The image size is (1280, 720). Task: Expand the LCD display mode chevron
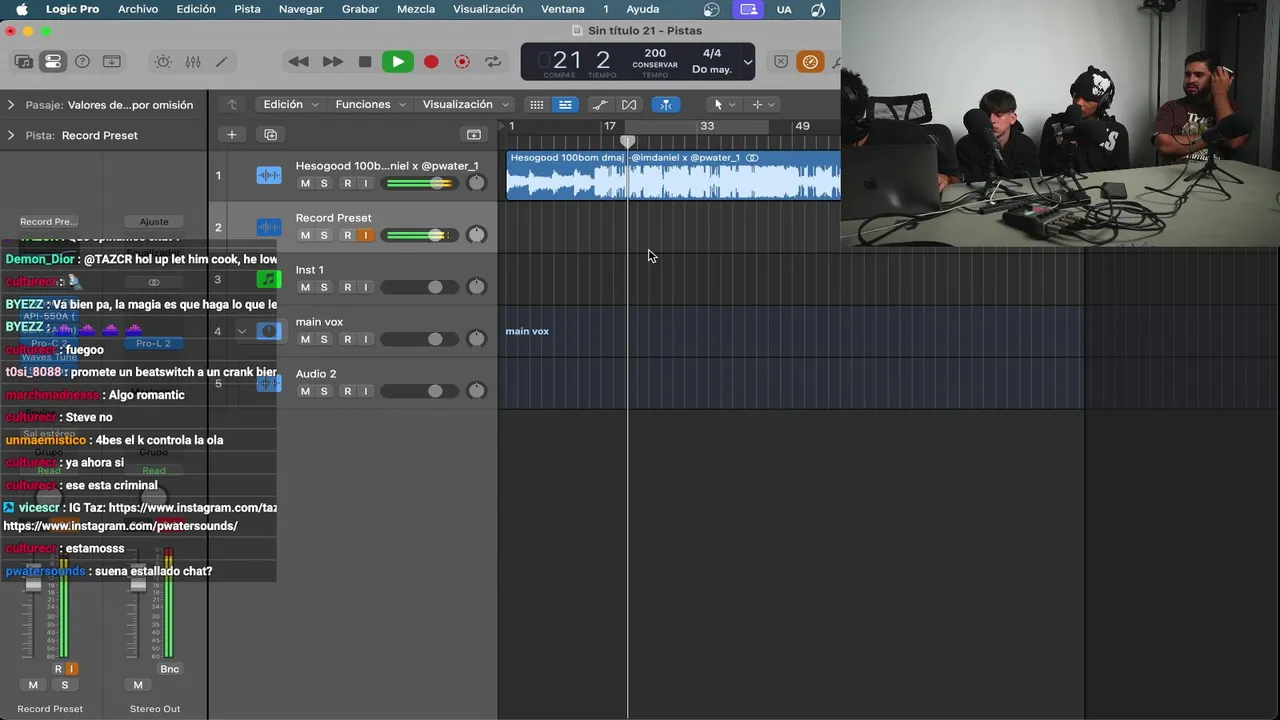click(747, 62)
